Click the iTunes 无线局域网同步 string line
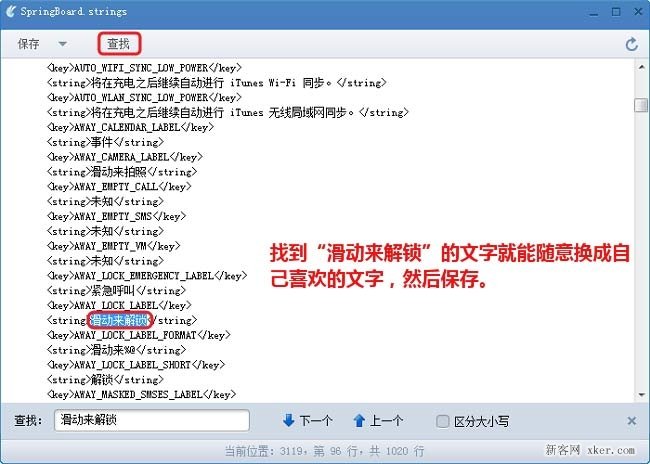 228,112
